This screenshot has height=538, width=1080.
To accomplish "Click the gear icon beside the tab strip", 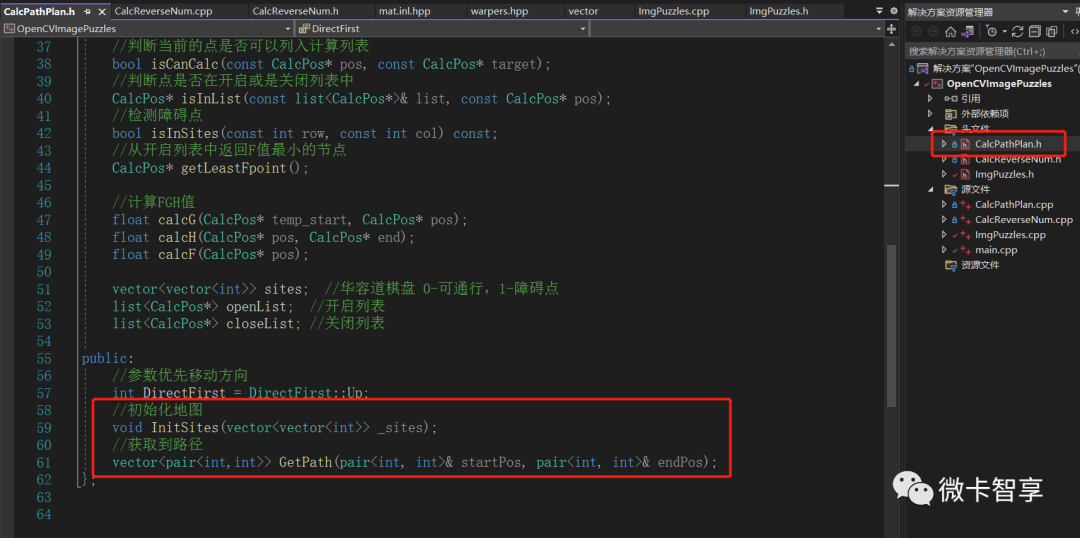I will (x=894, y=11).
